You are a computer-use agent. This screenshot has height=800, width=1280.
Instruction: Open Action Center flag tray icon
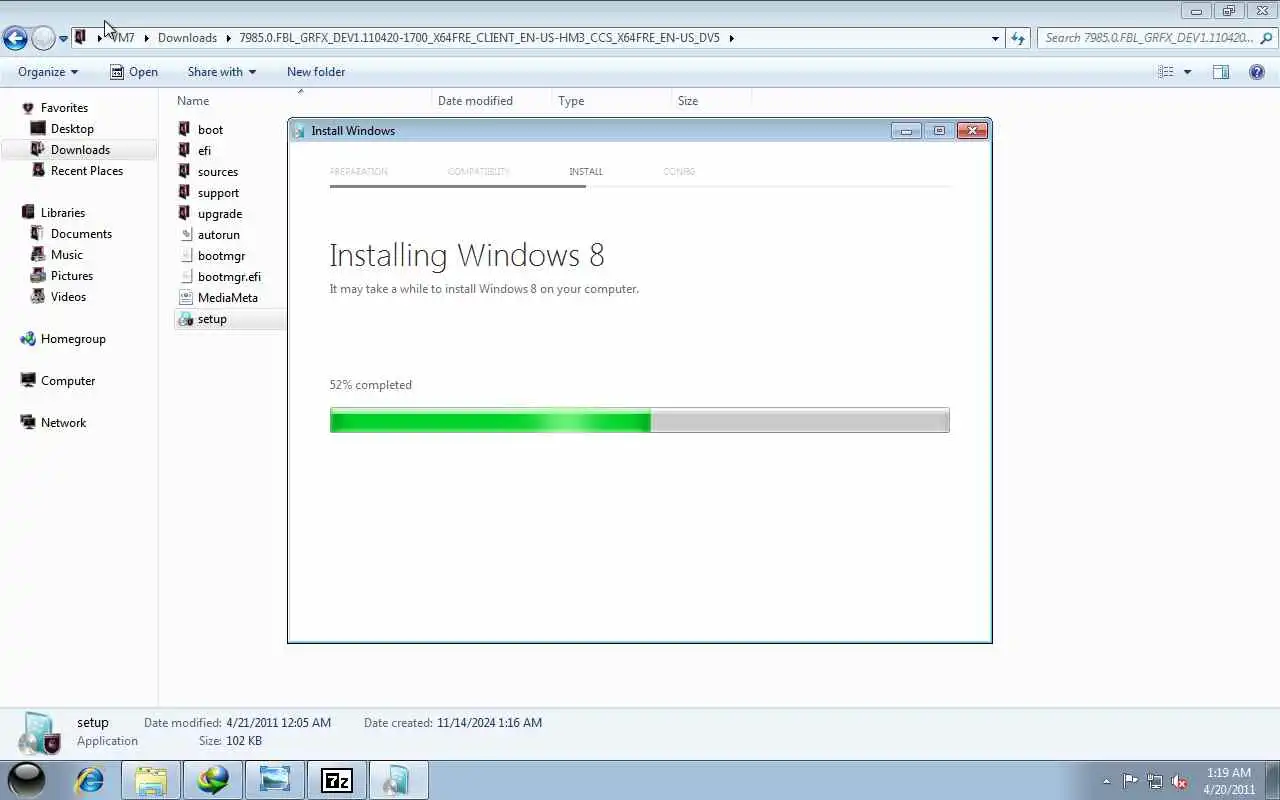[1130, 781]
